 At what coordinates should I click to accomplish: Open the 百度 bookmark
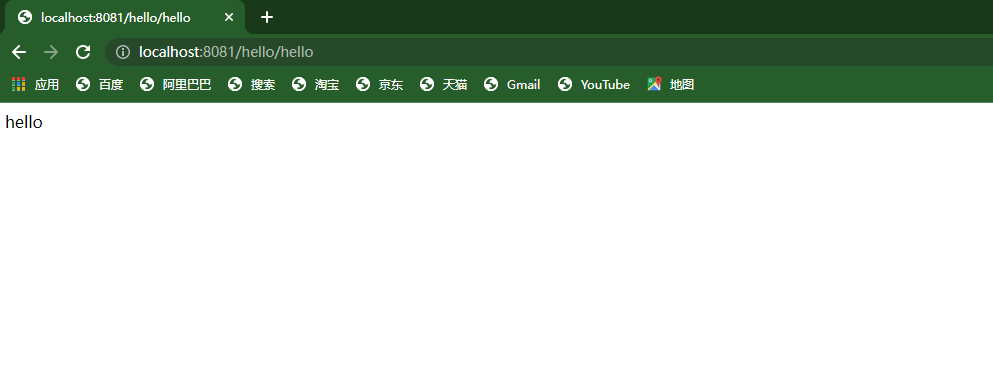99,84
